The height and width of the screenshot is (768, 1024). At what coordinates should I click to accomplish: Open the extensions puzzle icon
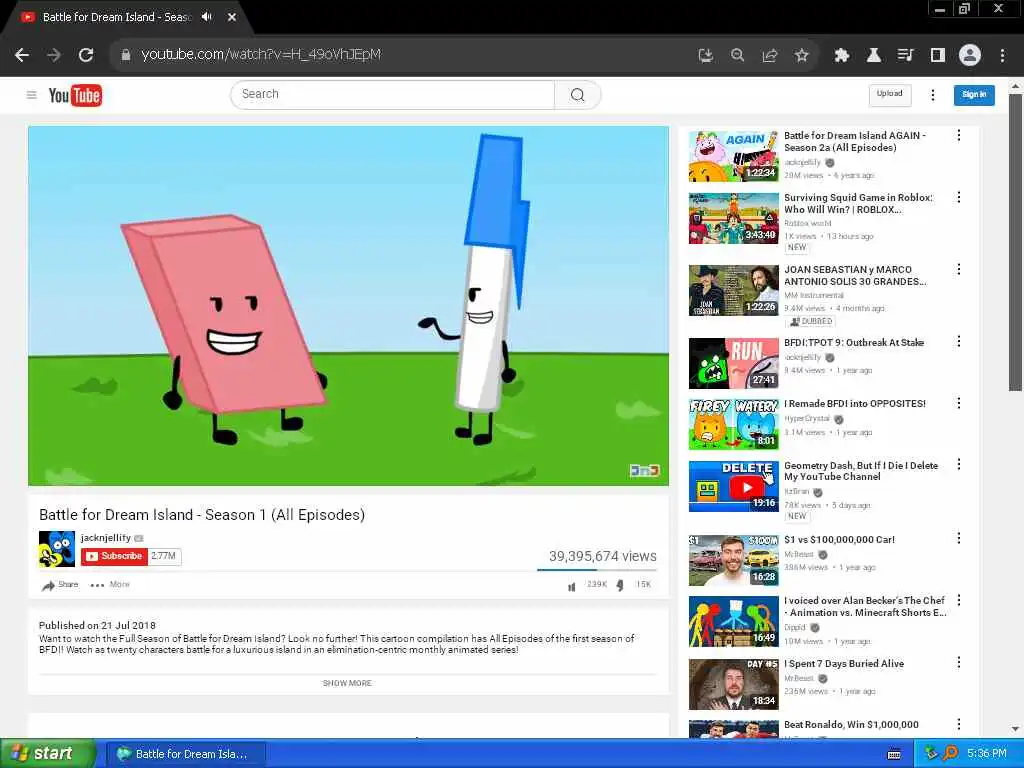coord(841,56)
